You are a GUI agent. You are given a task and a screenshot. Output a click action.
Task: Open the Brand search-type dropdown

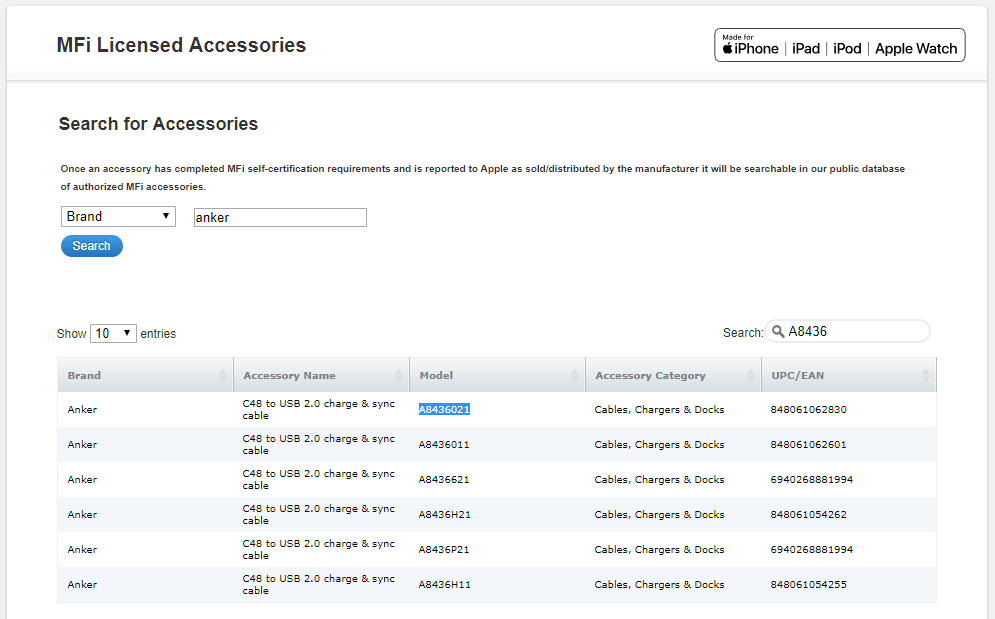[x=118, y=216]
